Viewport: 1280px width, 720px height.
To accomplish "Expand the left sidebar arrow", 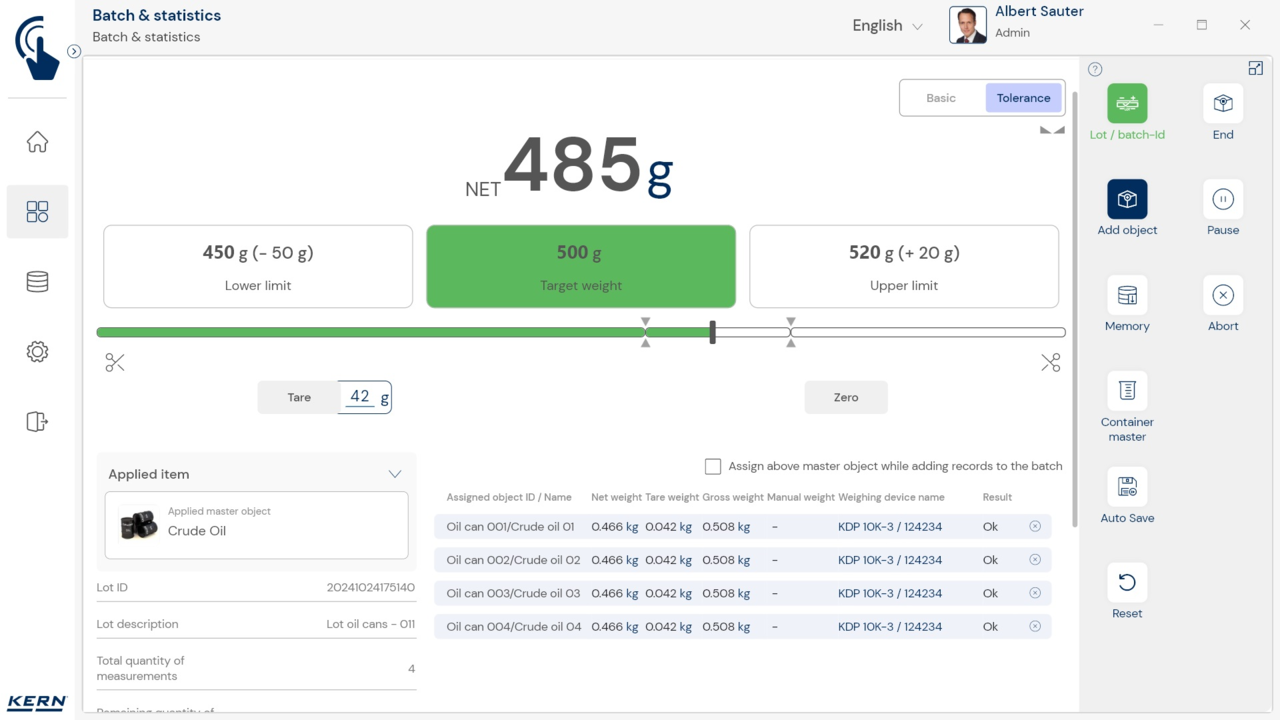I will (74, 51).
